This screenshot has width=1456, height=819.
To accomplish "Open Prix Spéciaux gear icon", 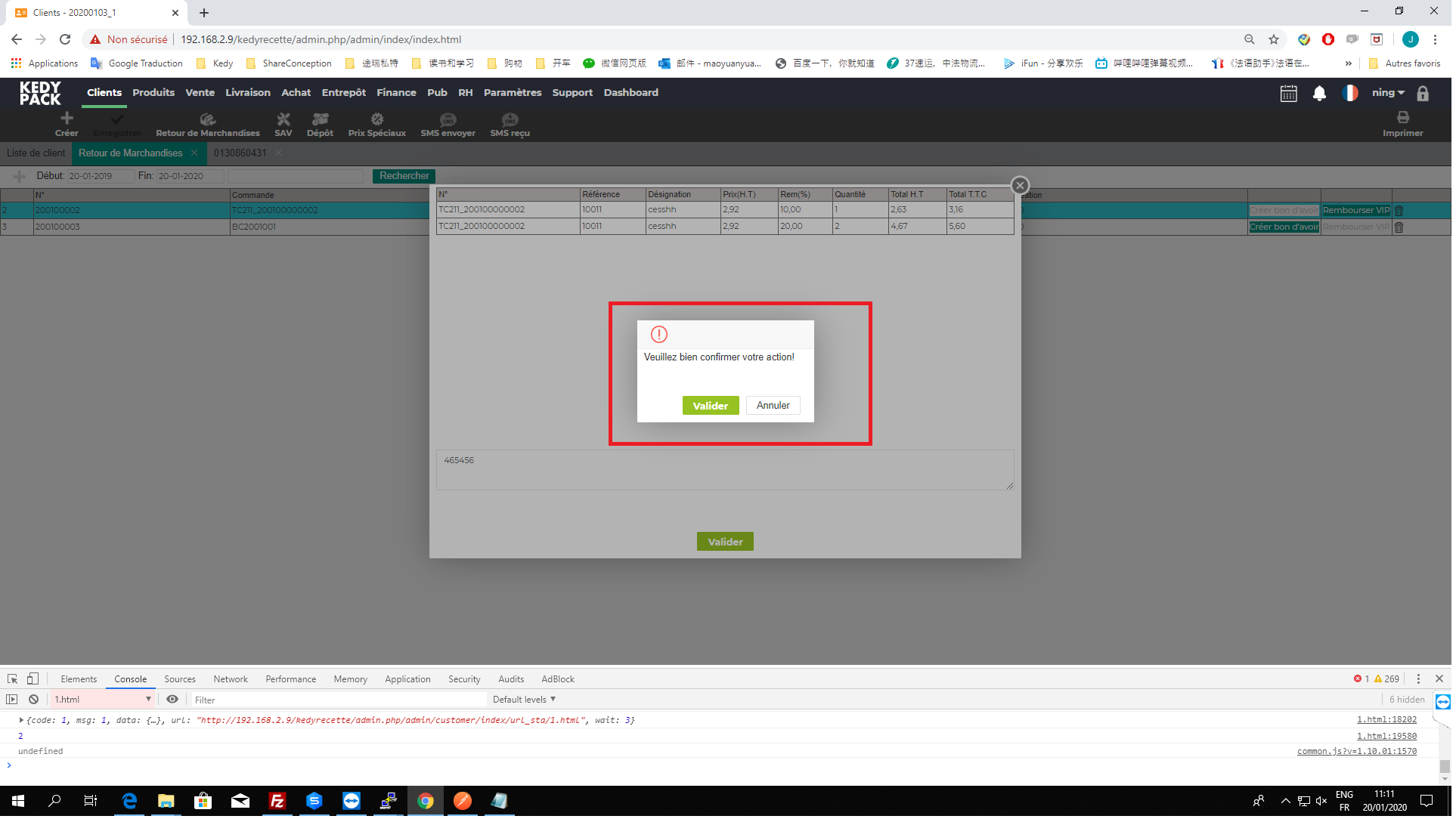I will 377,119.
